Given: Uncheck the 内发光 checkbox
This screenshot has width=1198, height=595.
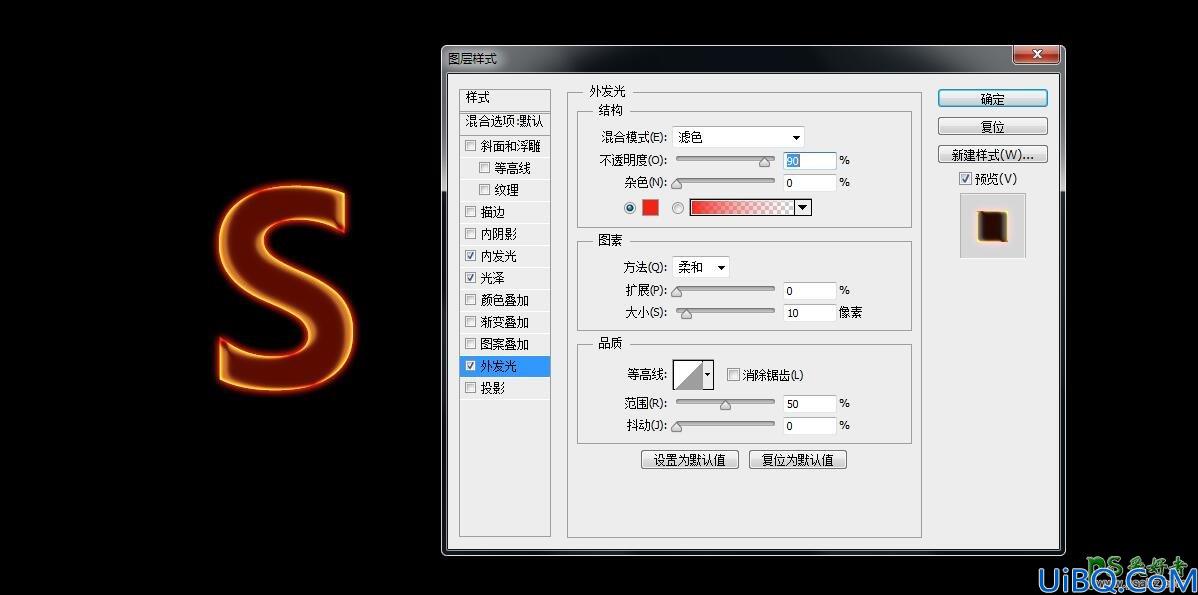Looking at the screenshot, I should tap(470, 256).
